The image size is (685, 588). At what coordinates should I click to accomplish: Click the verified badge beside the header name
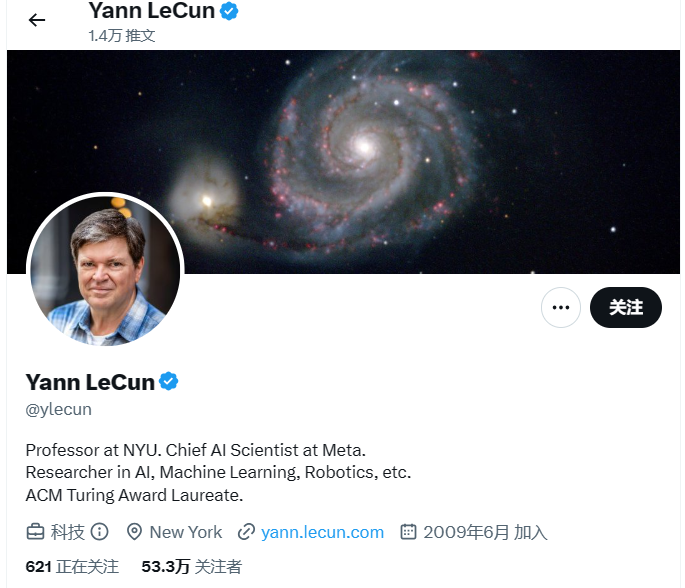coord(229,11)
